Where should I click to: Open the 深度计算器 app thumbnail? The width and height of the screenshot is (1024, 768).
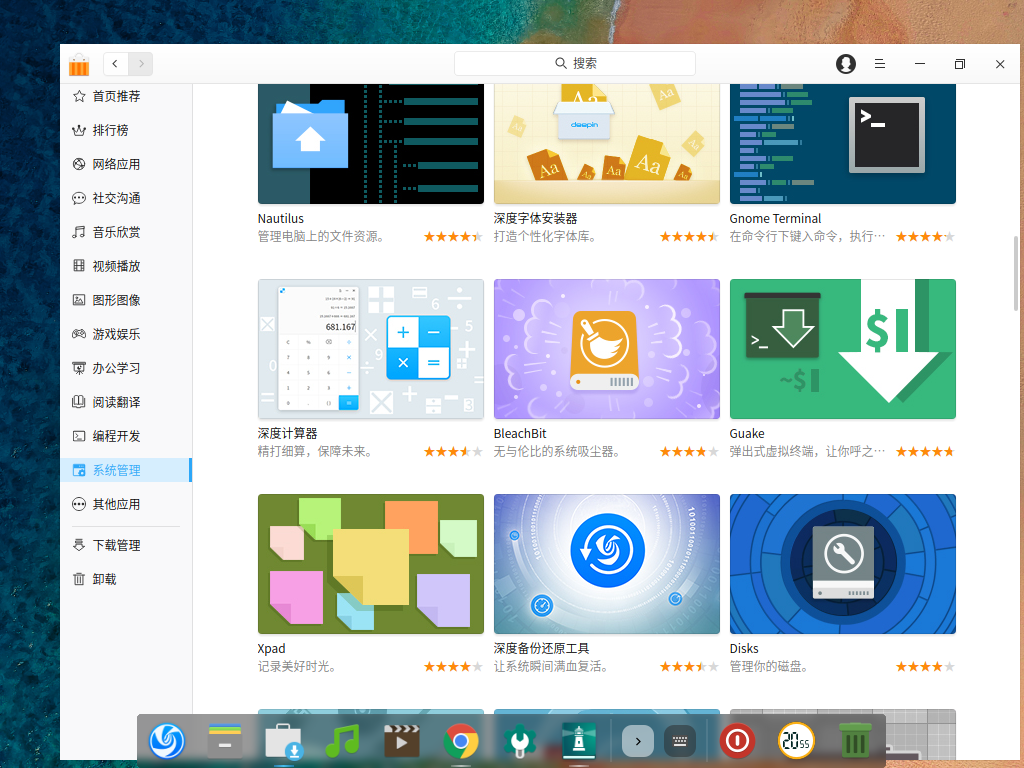(x=371, y=349)
